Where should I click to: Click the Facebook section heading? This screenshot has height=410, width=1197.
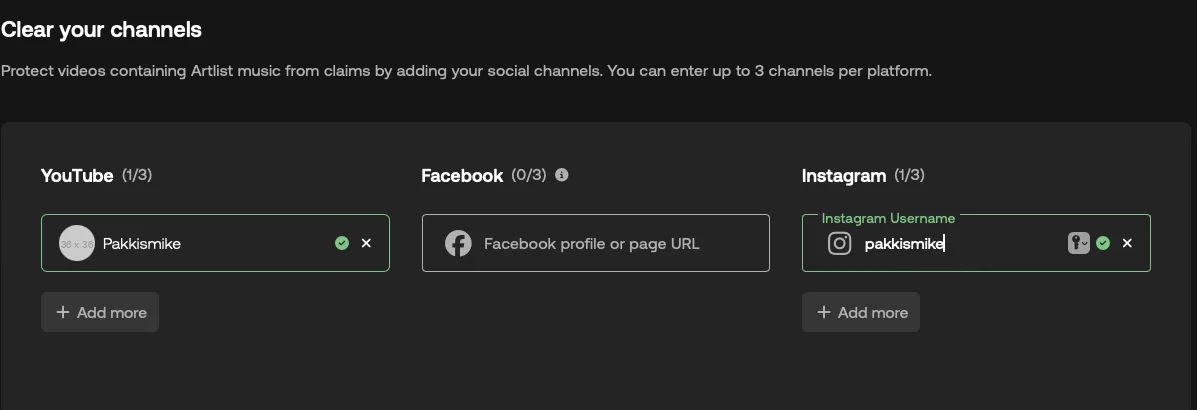(462, 176)
